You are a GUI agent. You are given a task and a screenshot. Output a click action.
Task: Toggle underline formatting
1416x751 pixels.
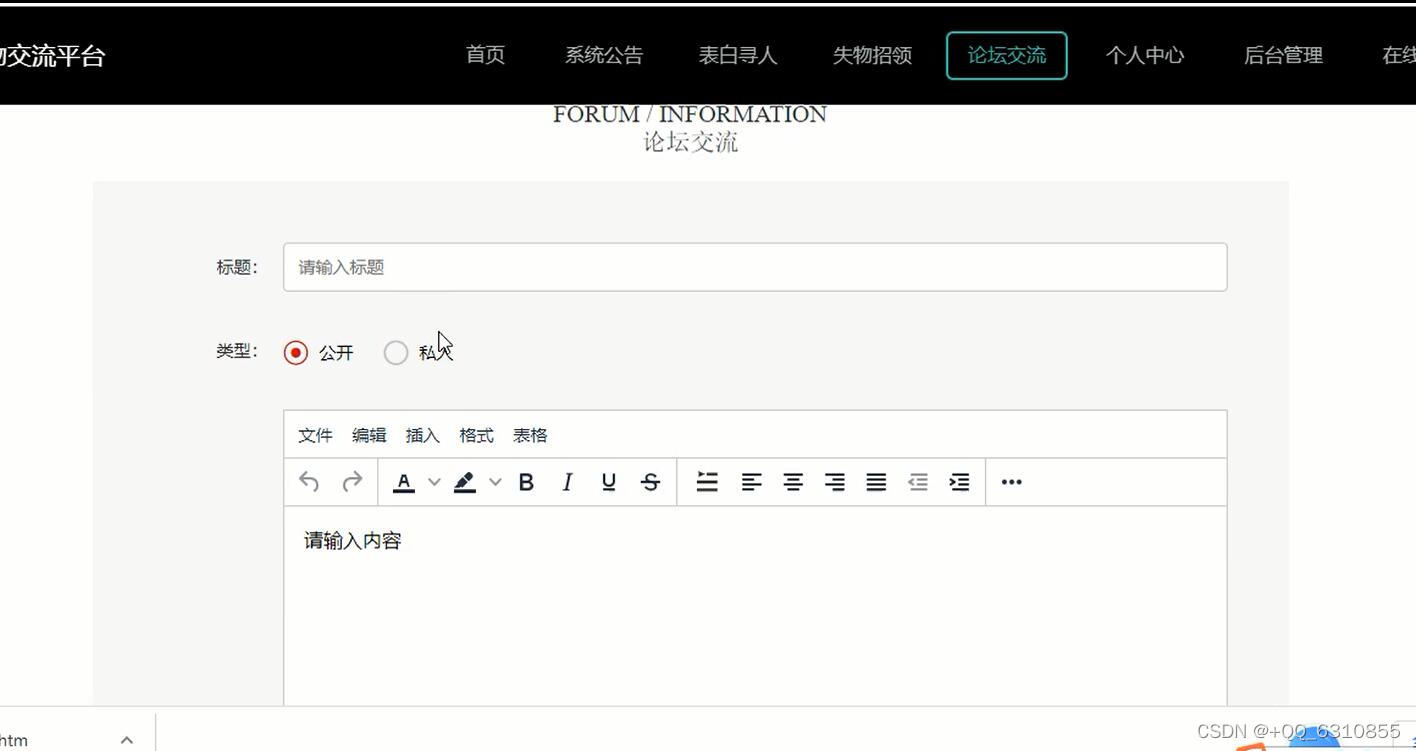[x=608, y=482]
